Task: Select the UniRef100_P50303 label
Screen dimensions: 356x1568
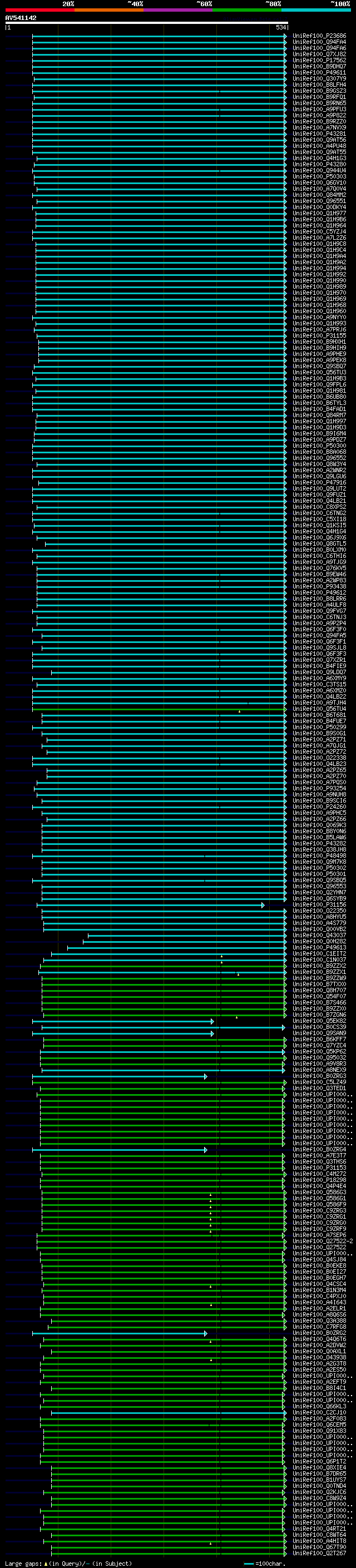Action: point(319,176)
